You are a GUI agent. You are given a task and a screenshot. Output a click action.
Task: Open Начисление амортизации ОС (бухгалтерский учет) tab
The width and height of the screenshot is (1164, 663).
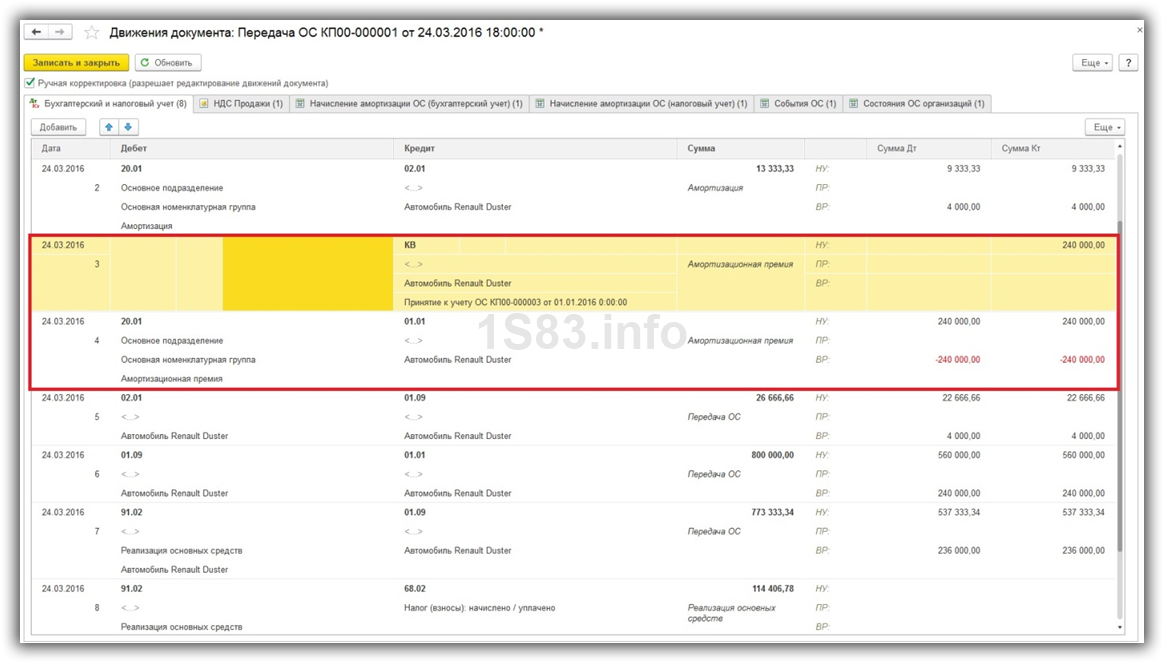point(409,103)
